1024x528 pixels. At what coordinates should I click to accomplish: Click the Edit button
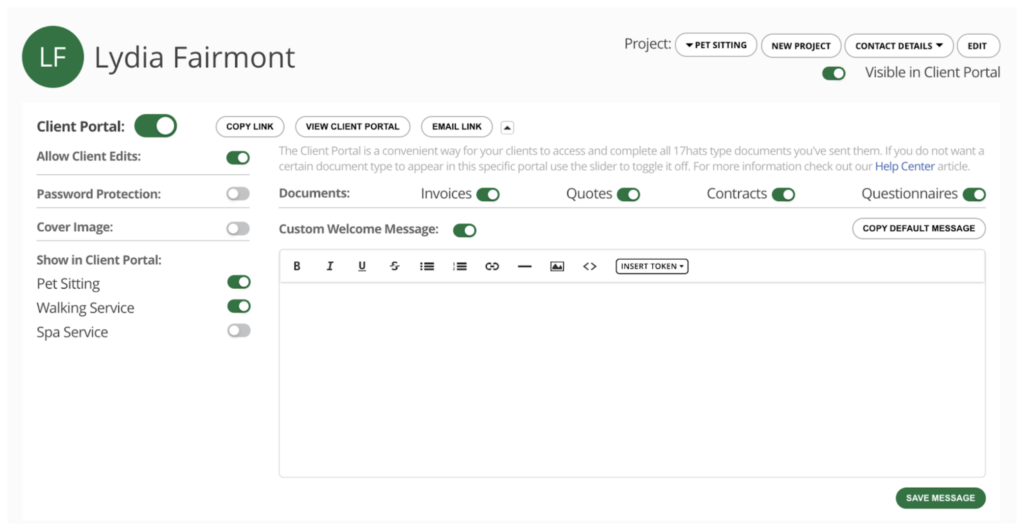pos(978,46)
